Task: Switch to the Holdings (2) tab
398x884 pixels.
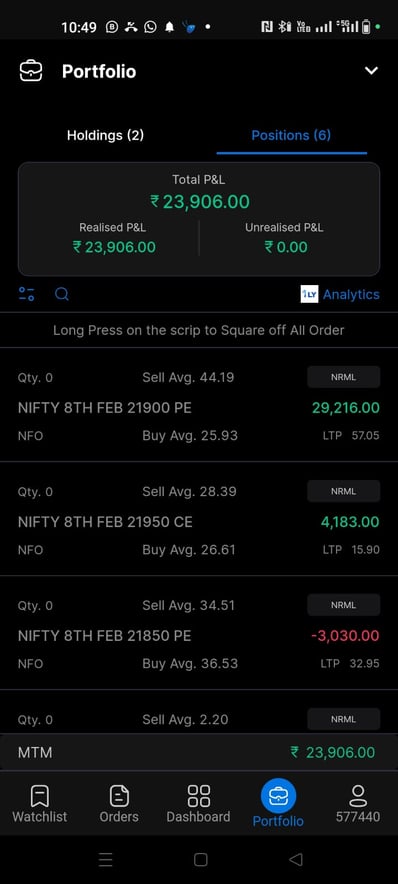Action: [105, 135]
